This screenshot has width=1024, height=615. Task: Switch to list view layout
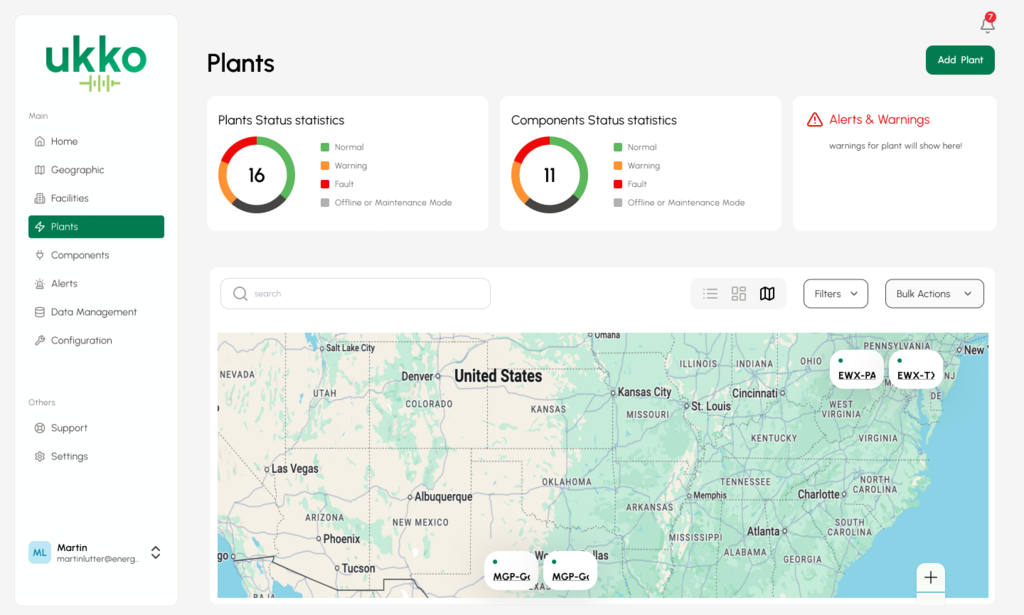[x=710, y=294]
